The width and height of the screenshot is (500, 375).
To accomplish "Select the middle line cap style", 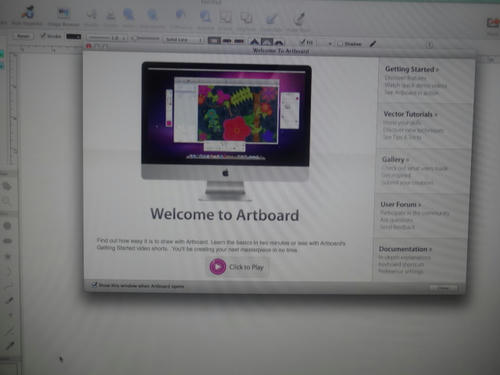I will point(227,41).
